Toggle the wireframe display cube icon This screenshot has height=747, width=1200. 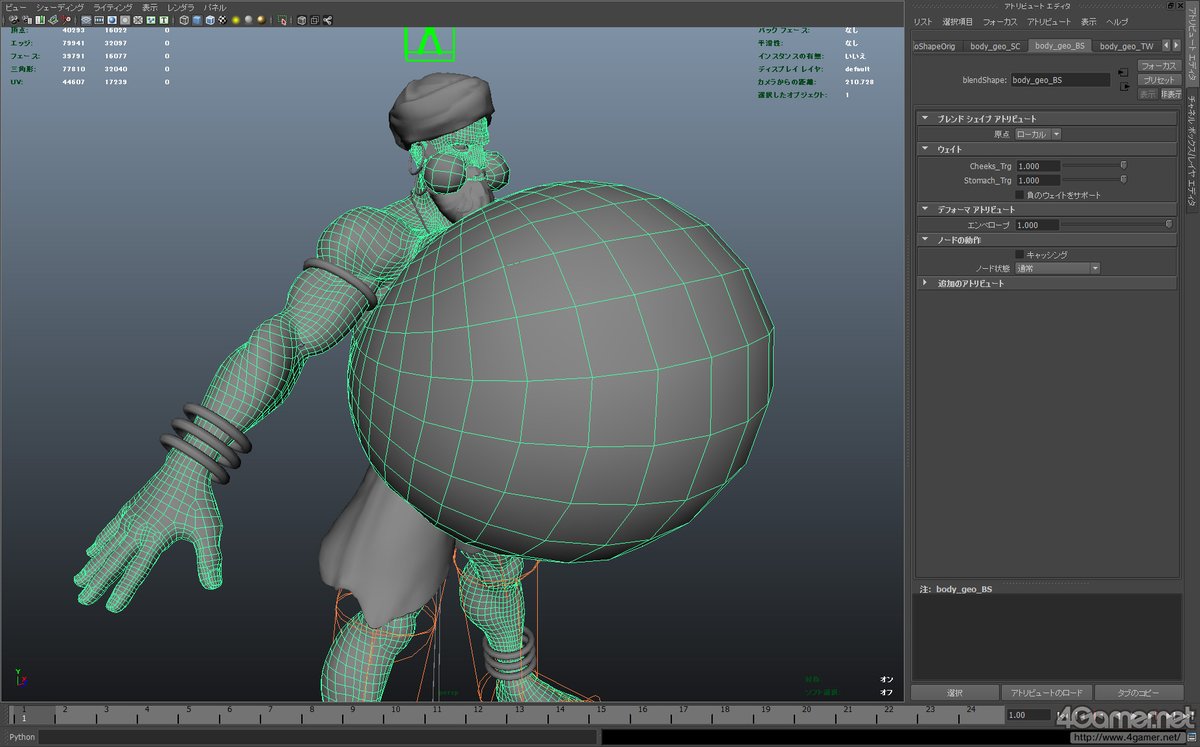pos(184,20)
